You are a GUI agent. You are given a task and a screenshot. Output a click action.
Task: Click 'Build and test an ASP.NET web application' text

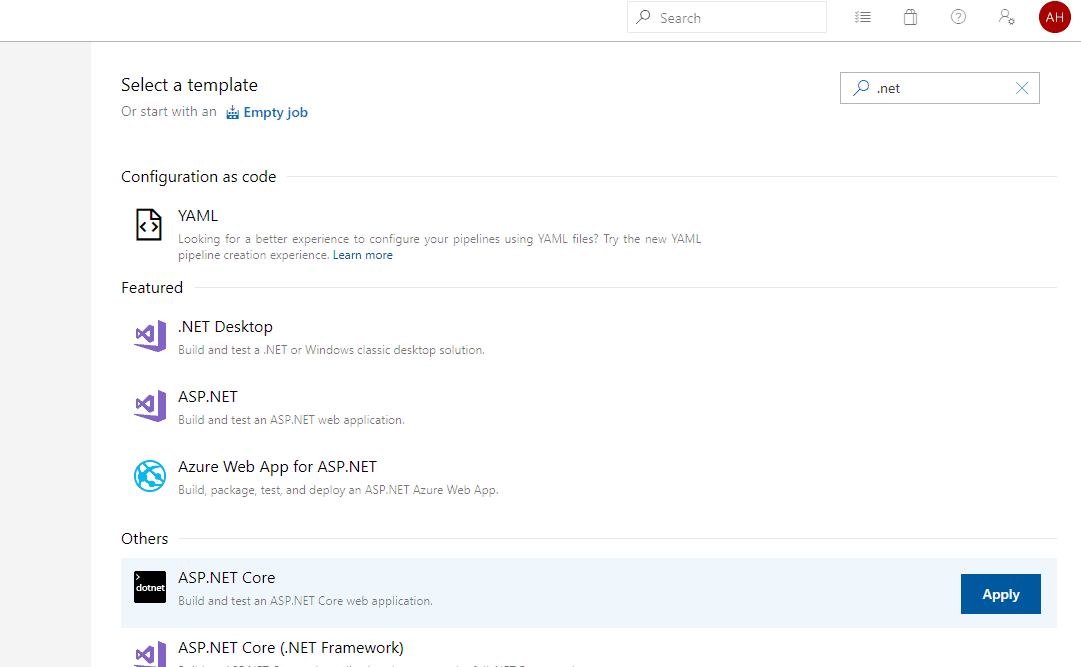(291, 420)
